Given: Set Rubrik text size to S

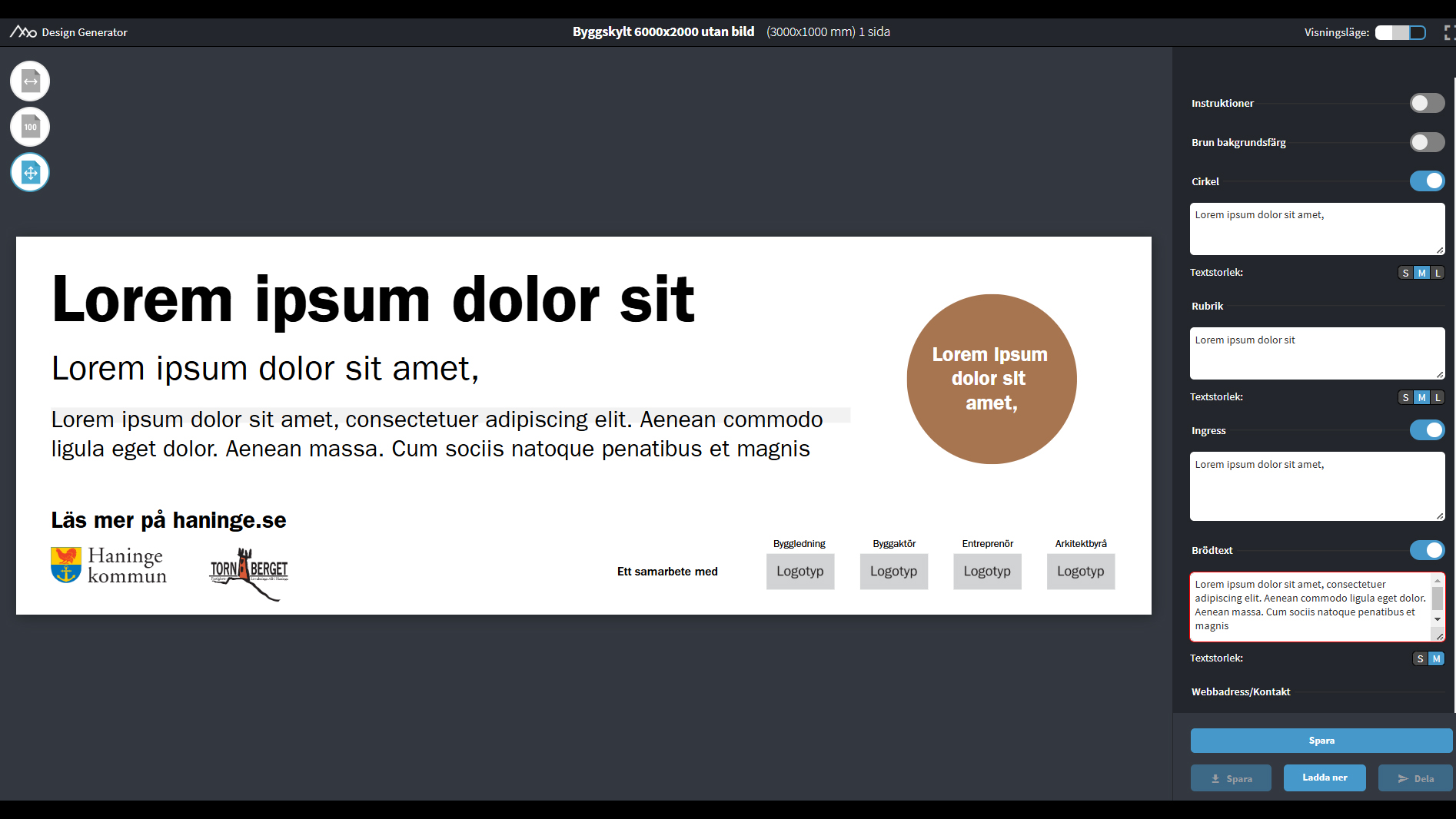Looking at the screenshot, I should (x=1405, y=397).
